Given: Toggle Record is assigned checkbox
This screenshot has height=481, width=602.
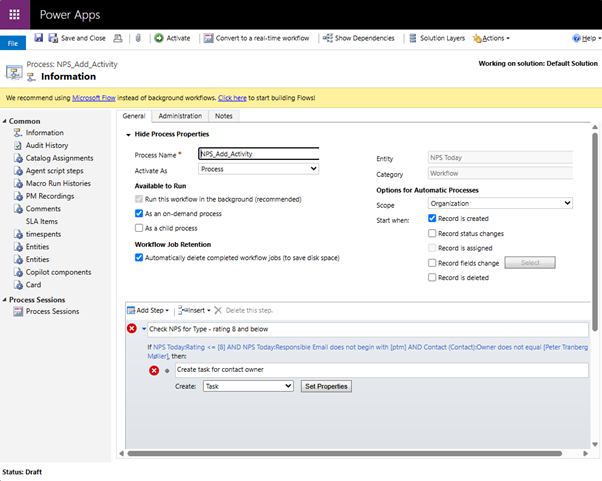Looking at the screenshot, I should click(x=432, y=248).
